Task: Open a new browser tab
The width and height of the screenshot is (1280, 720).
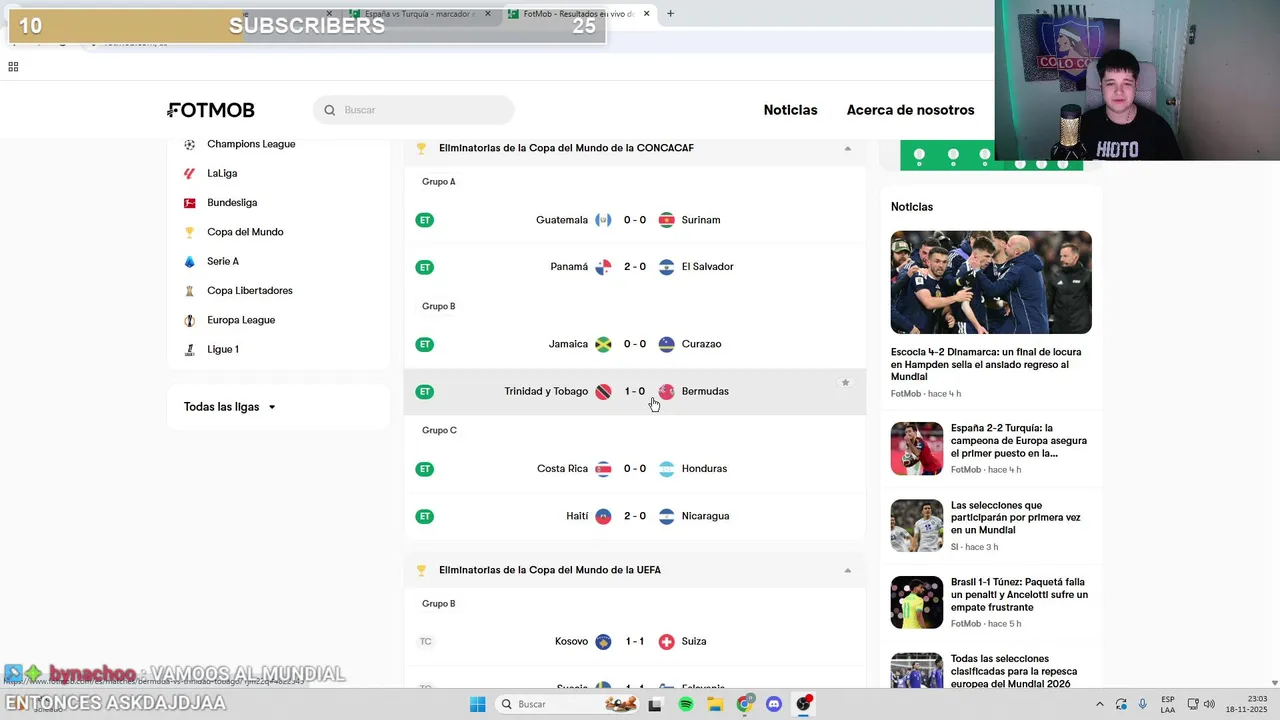Action: point(670,14)
